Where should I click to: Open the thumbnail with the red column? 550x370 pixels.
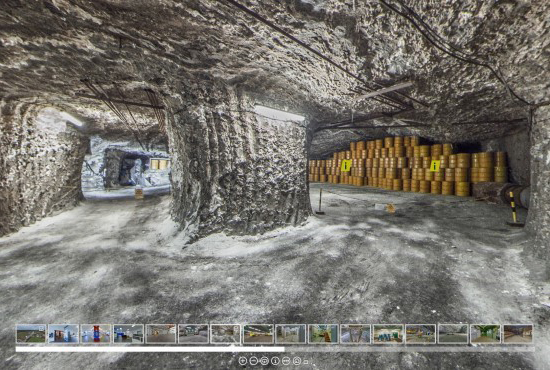tap(96, 334)
